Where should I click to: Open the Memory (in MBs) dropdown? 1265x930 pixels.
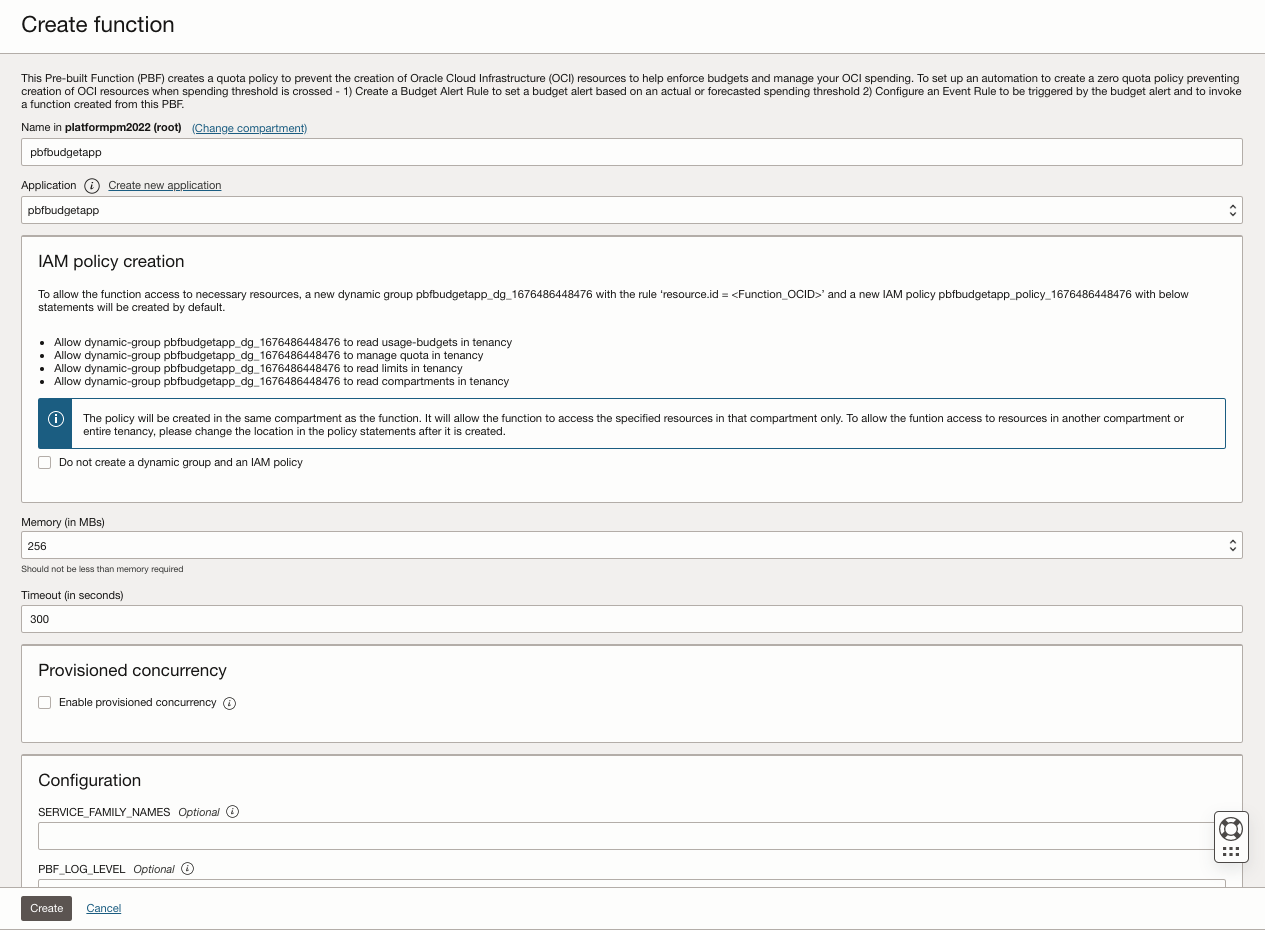click(x=1232, y=545)
